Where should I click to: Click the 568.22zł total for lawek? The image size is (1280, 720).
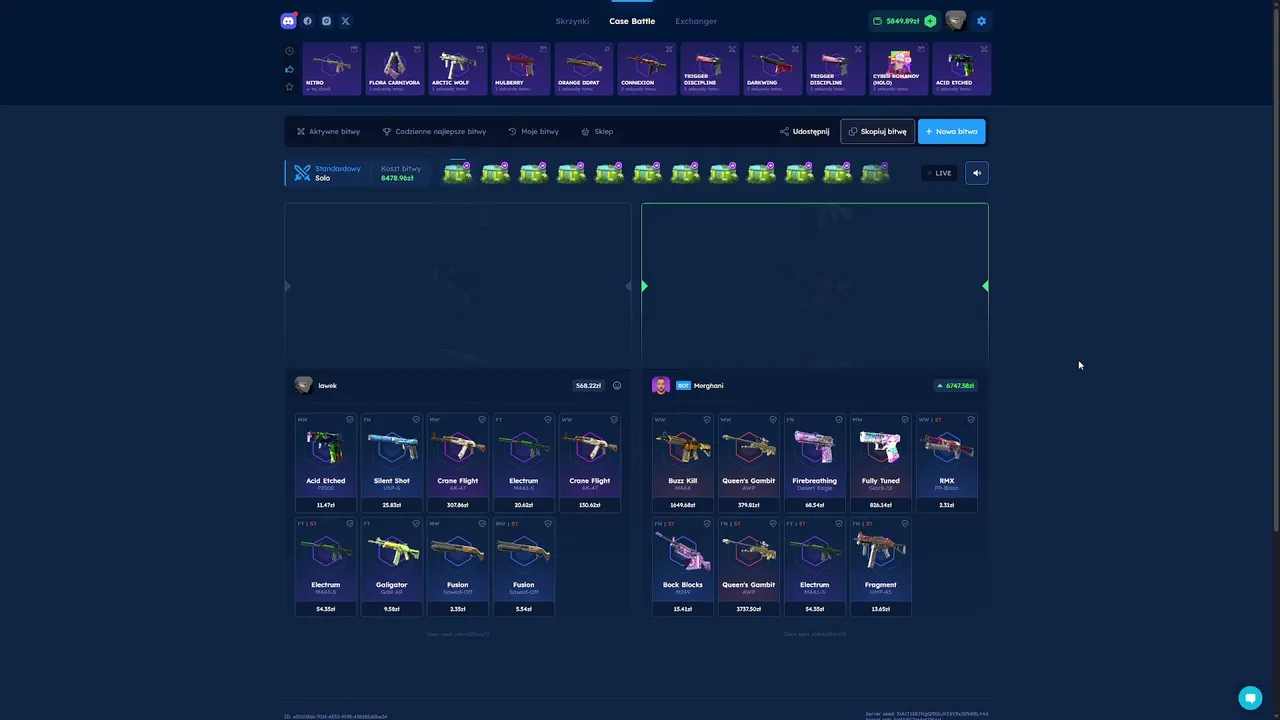[588, 386]
